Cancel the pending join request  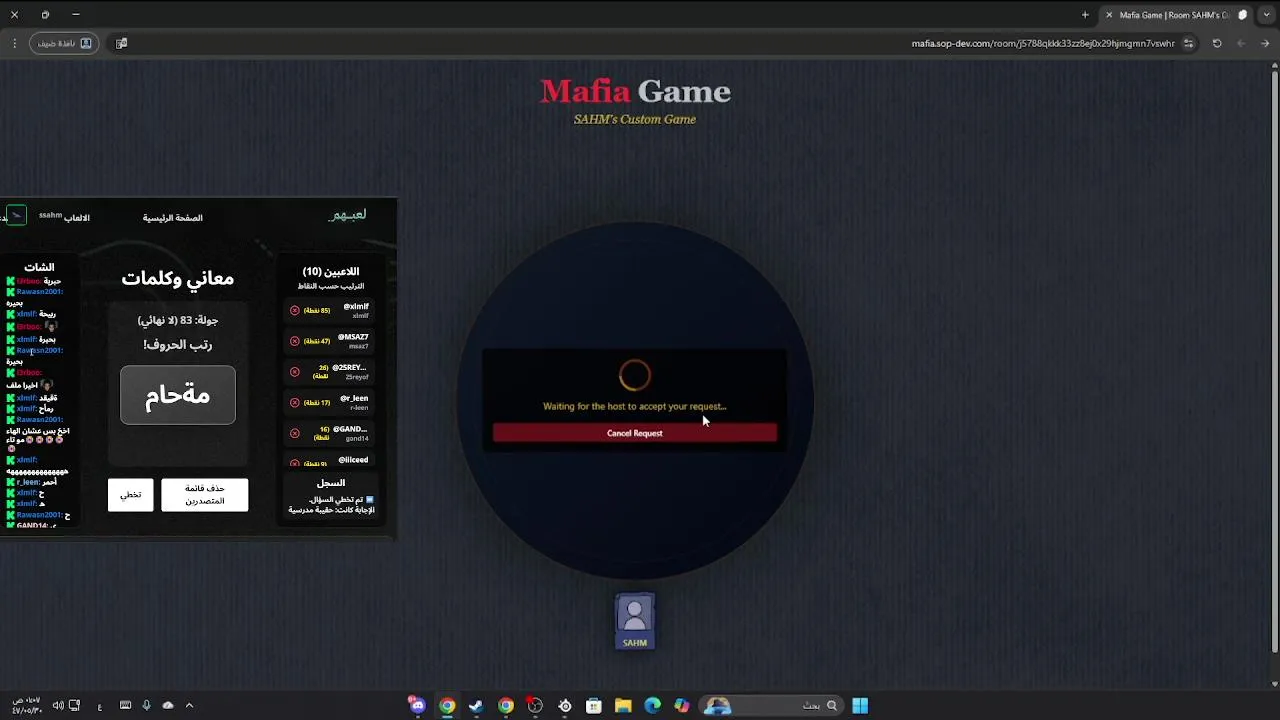[x=634, y=433]
